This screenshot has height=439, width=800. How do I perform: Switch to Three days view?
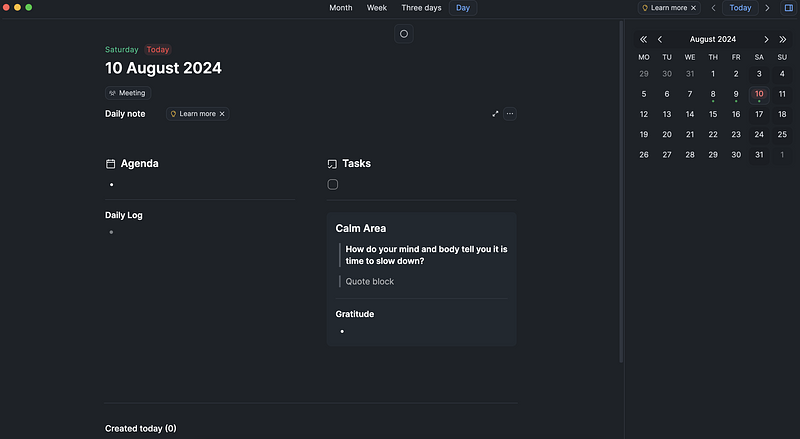point(421,8)
